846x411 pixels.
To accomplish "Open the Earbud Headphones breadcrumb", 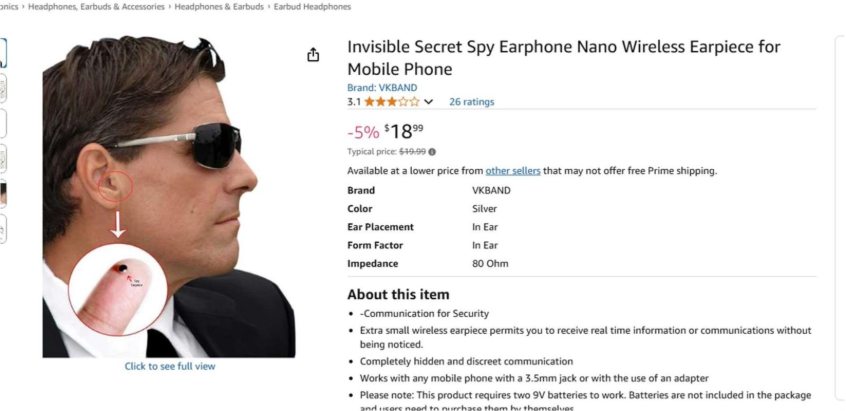I will 313,7.
